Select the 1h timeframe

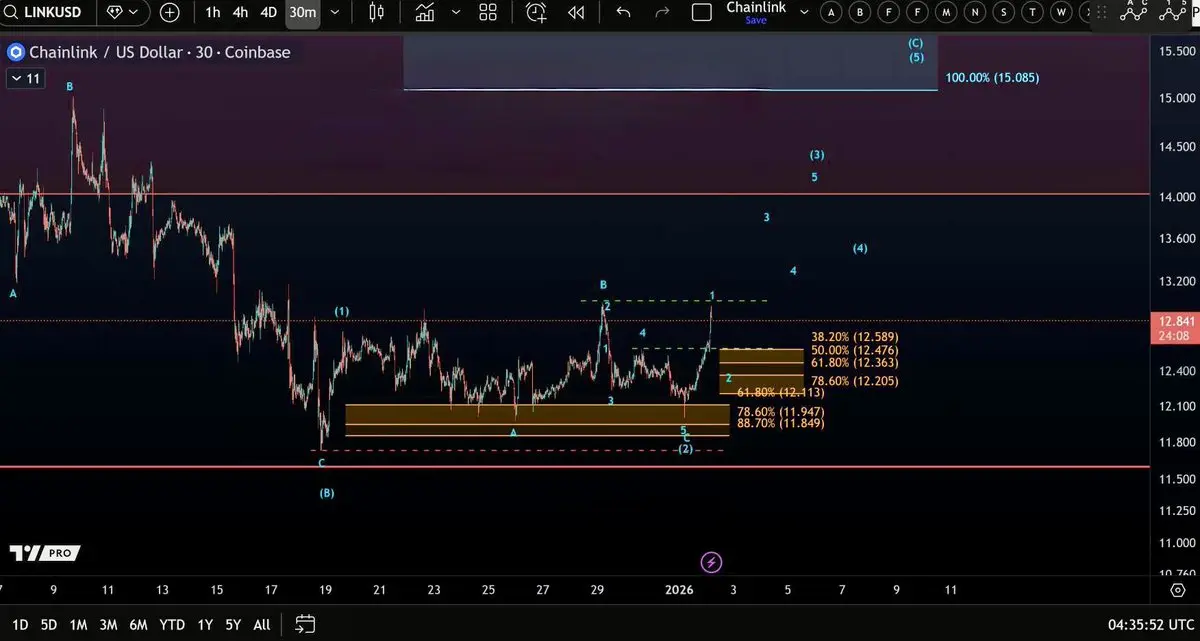[212, 13]
